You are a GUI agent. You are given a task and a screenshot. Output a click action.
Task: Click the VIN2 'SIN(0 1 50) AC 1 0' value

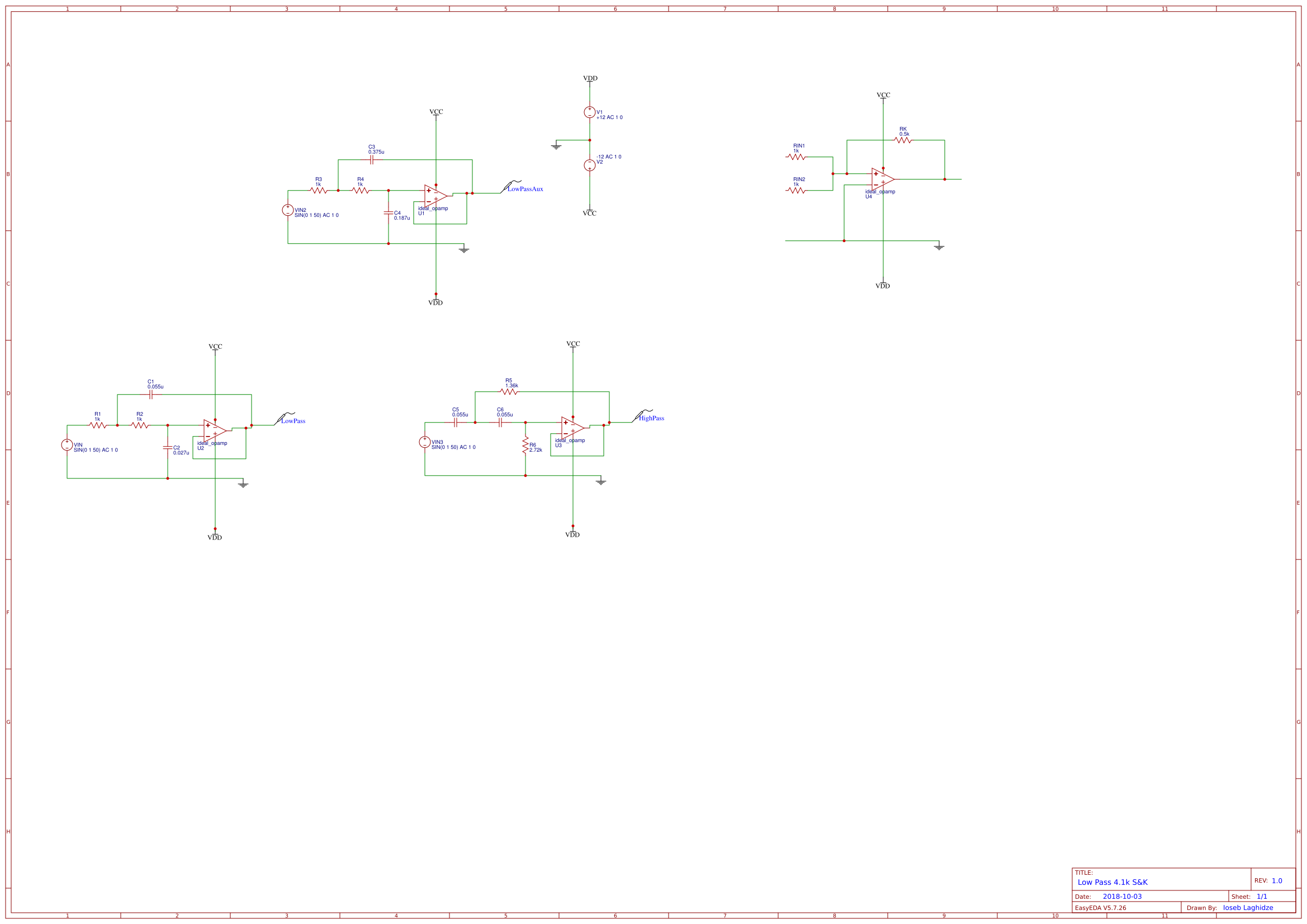coord(316,216)
